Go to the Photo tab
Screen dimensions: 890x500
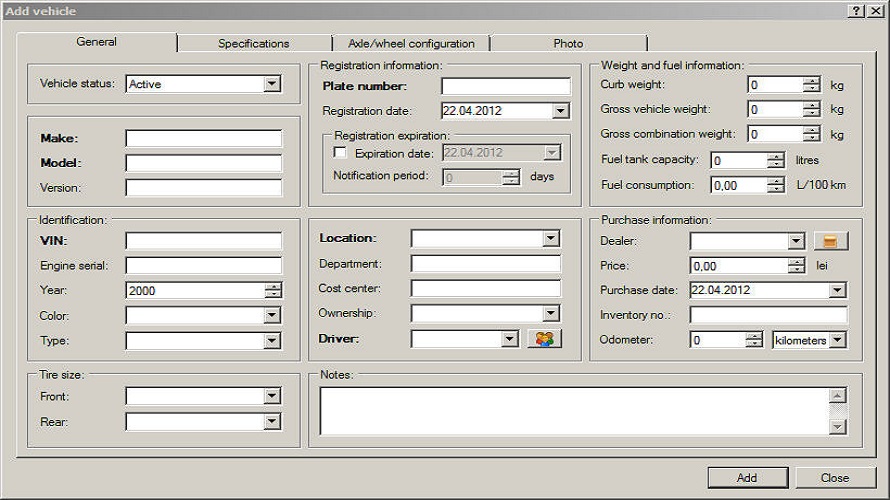[568, 43]
